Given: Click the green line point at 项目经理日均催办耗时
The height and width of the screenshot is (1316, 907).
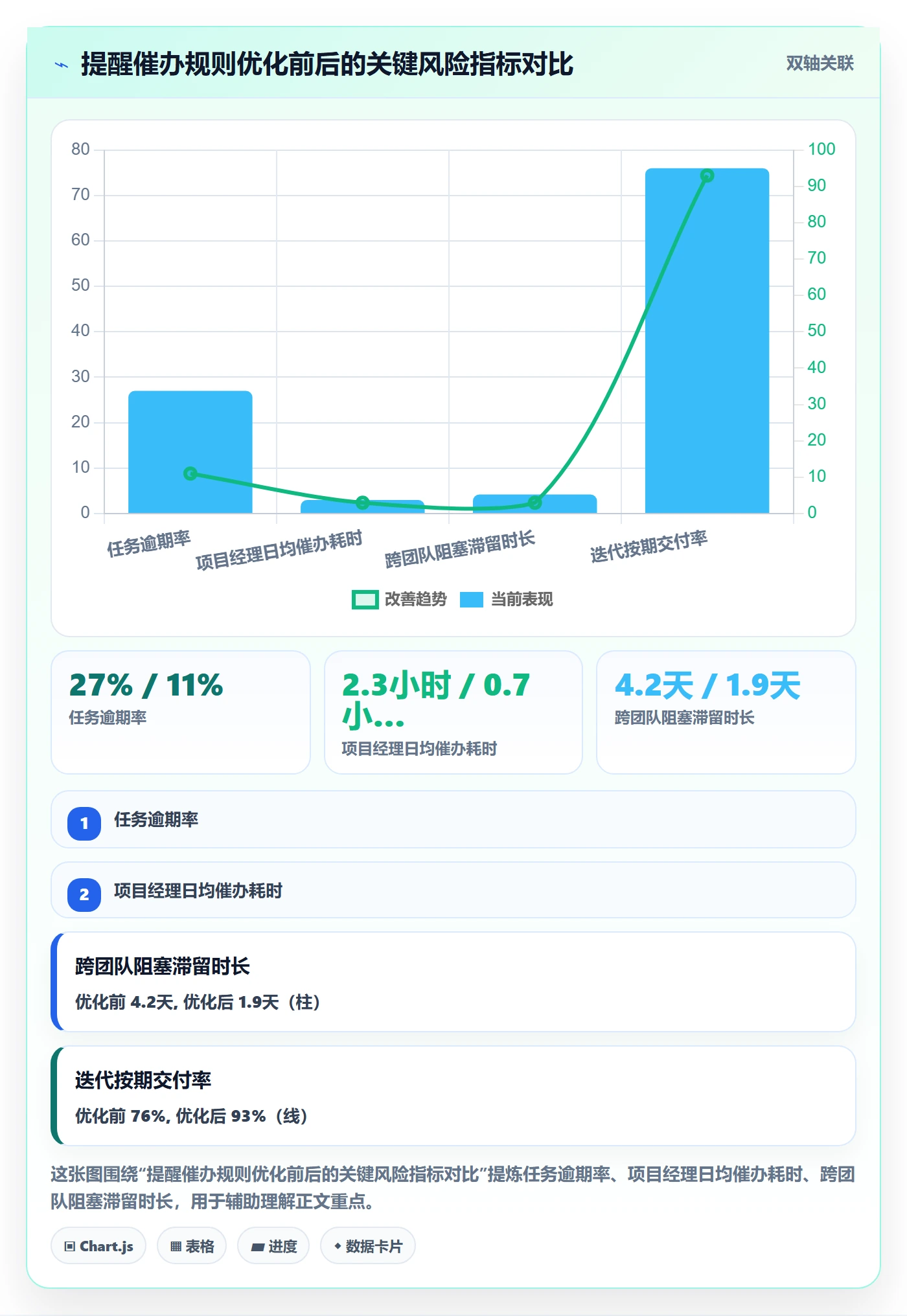Looking at the screenshot, I should [x=363, y=503].
